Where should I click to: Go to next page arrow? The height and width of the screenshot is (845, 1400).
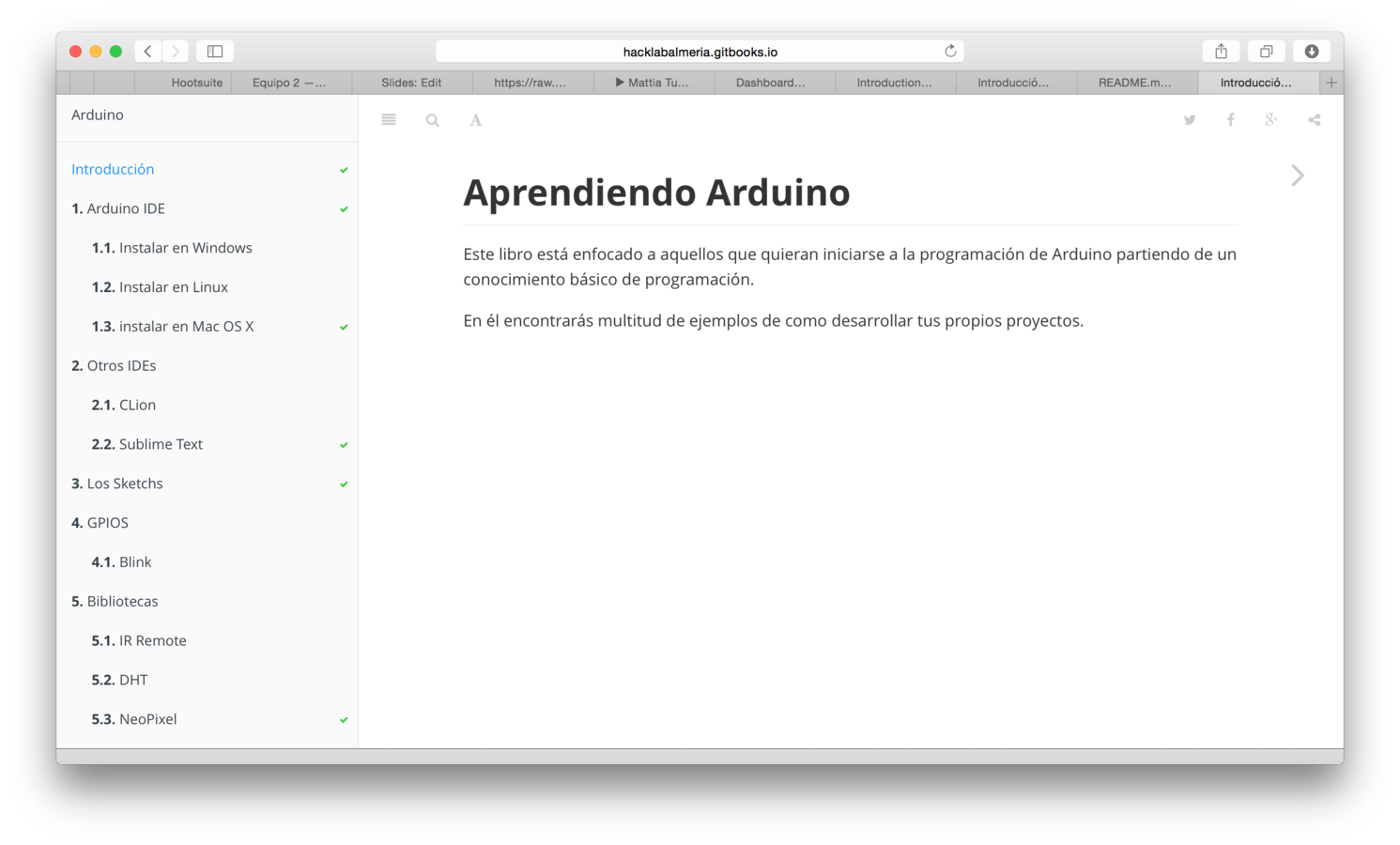[x=1298, y=176]
